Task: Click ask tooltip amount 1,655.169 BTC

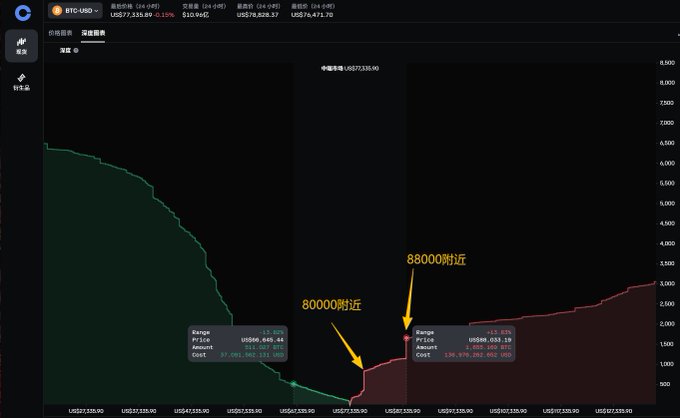Action: [x=488, y=347]
